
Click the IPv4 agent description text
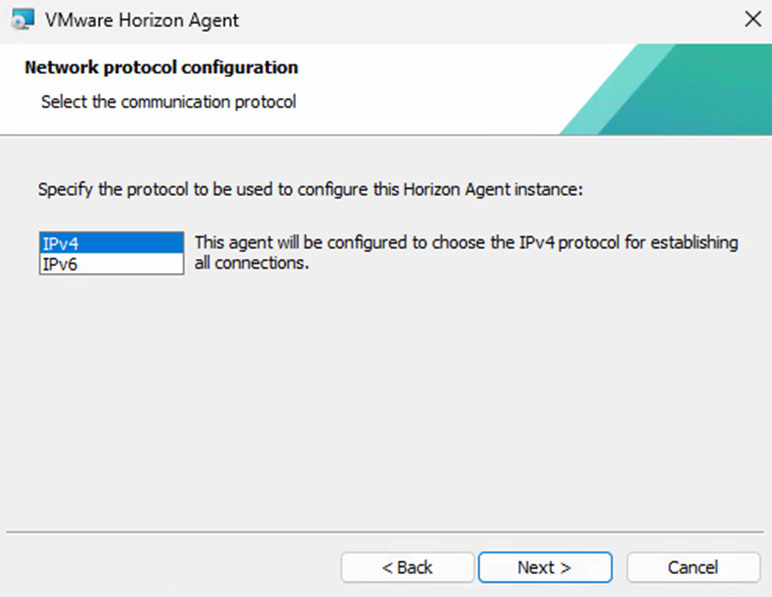[466, 243]
